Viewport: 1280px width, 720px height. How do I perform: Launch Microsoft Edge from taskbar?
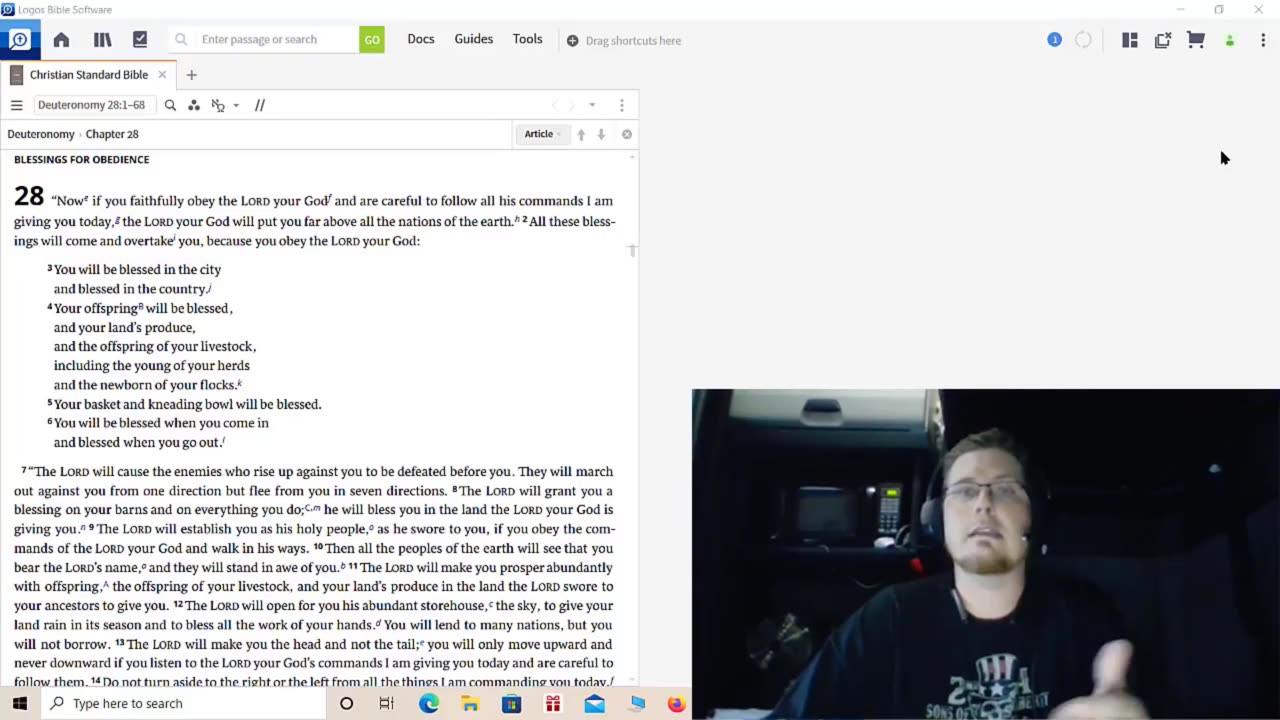coord(429,703)
